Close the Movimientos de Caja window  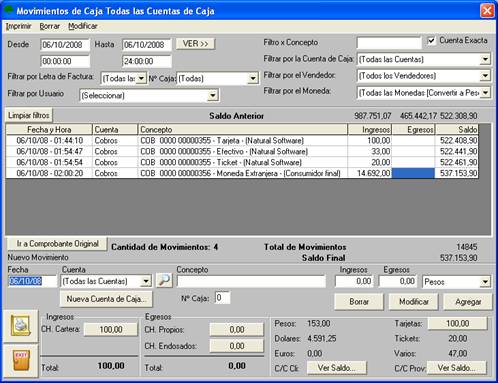tap(487, 11)
